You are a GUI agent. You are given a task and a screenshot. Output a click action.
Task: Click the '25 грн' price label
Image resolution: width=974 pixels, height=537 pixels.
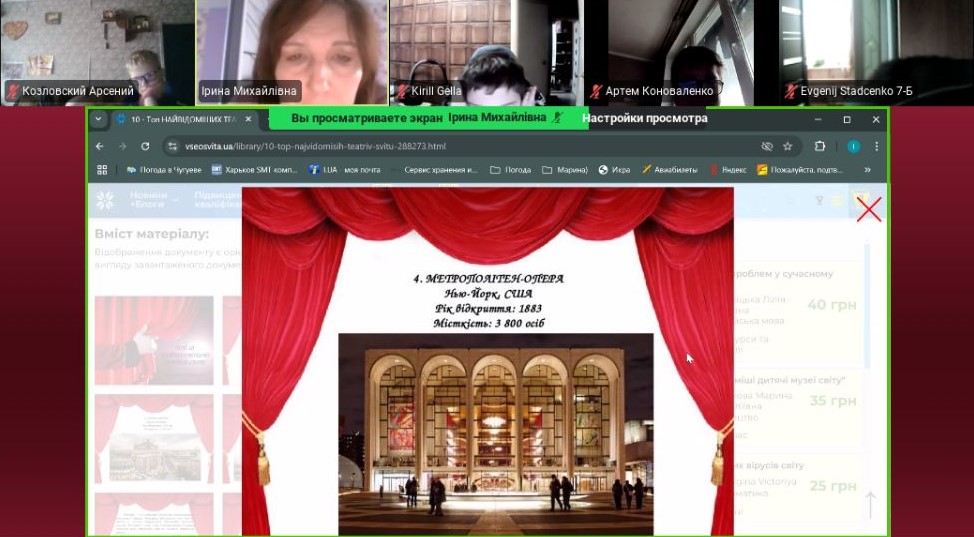[x=832, y=486]
